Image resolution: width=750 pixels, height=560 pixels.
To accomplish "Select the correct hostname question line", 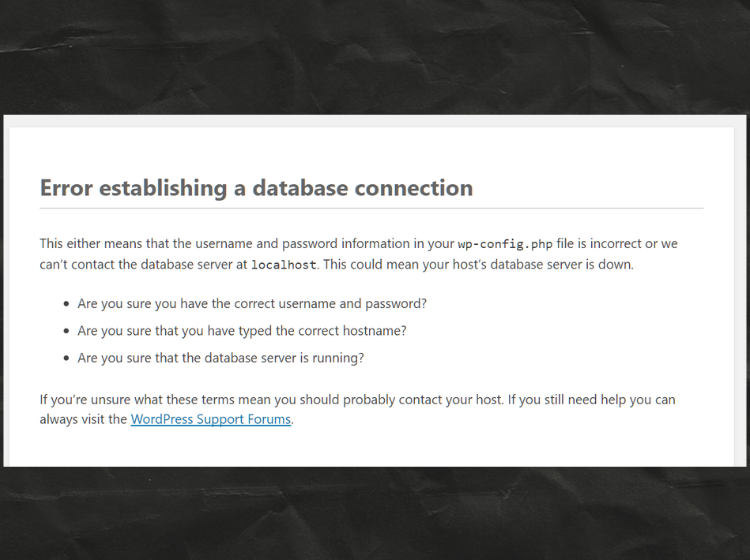I will click(x=242, y=330).
